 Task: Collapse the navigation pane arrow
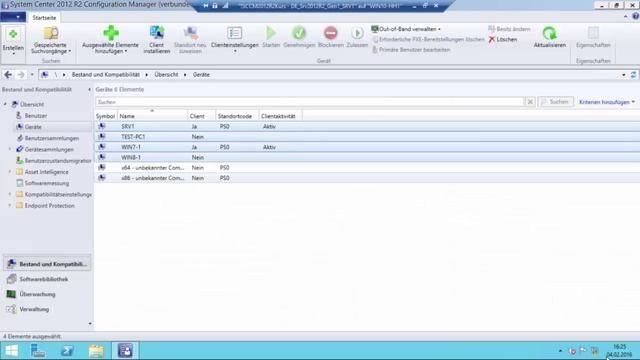point(89,89)
